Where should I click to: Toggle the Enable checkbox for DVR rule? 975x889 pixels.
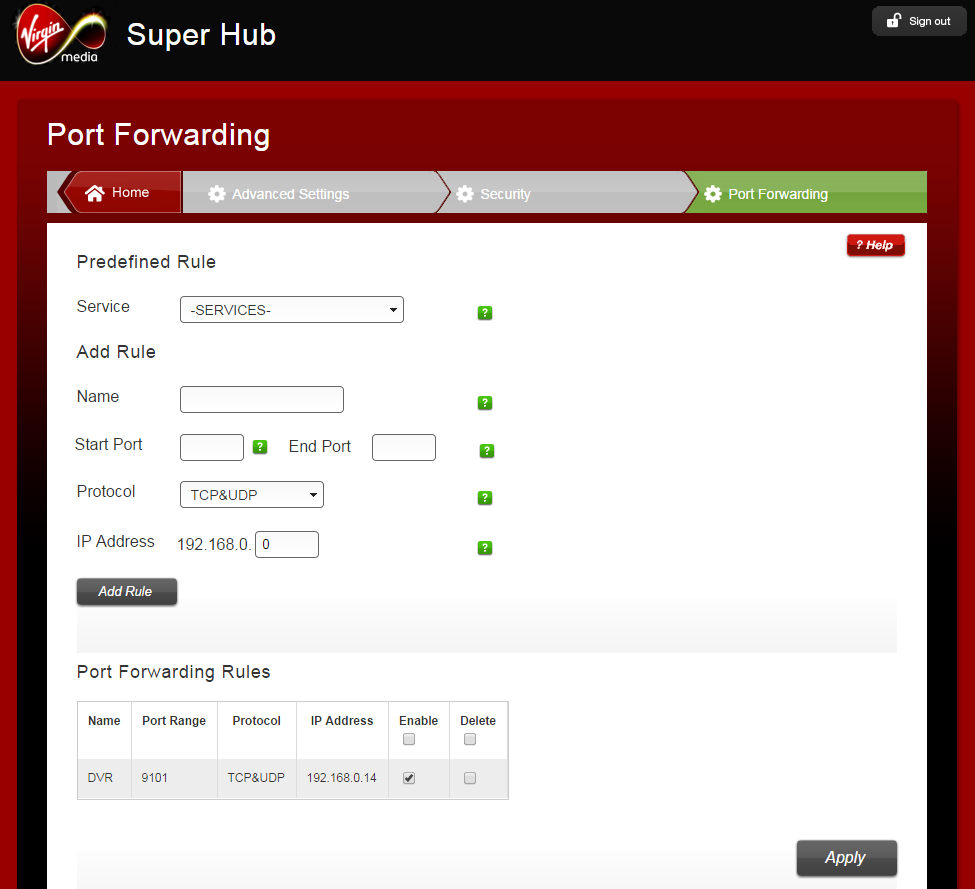[408, 778]
